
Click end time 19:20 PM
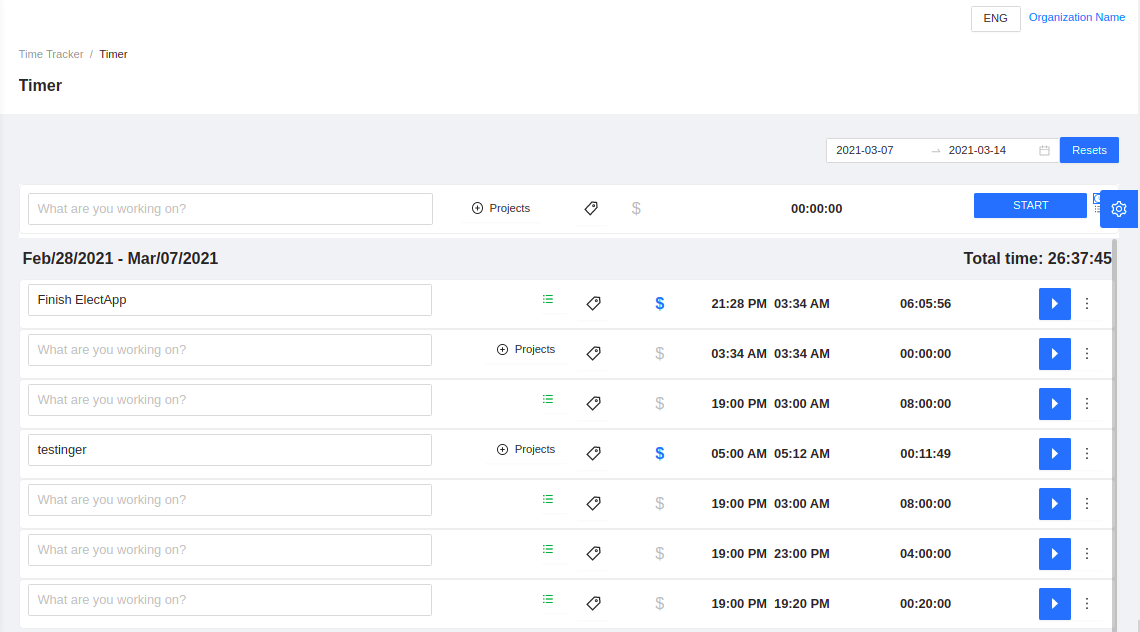tap(801, 604)
